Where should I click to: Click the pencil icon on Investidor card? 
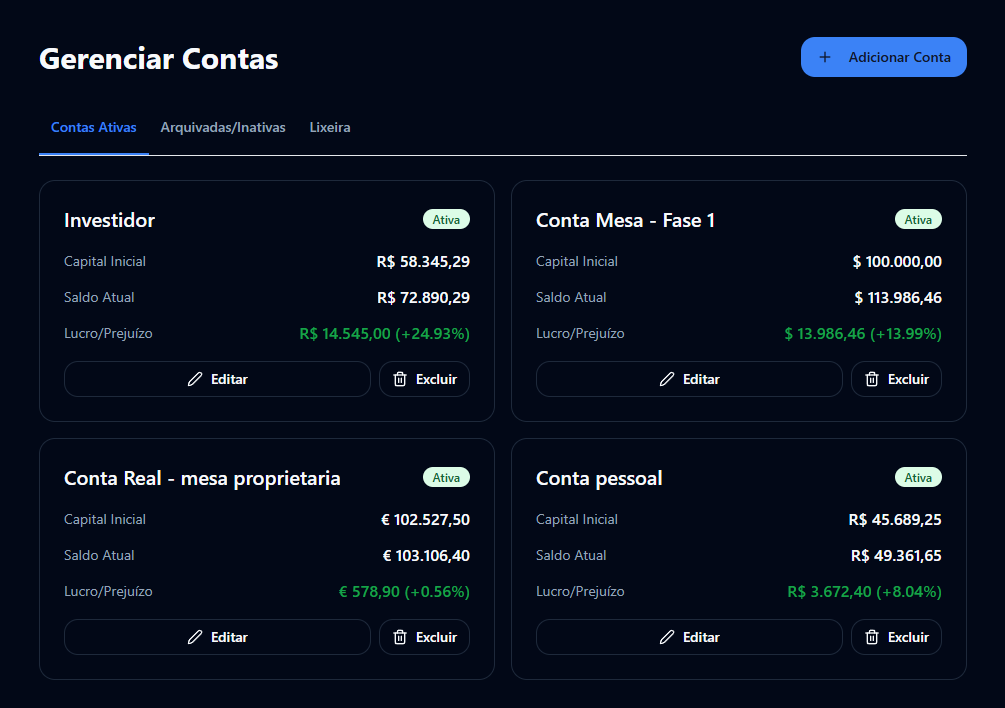tap(193, 378)
